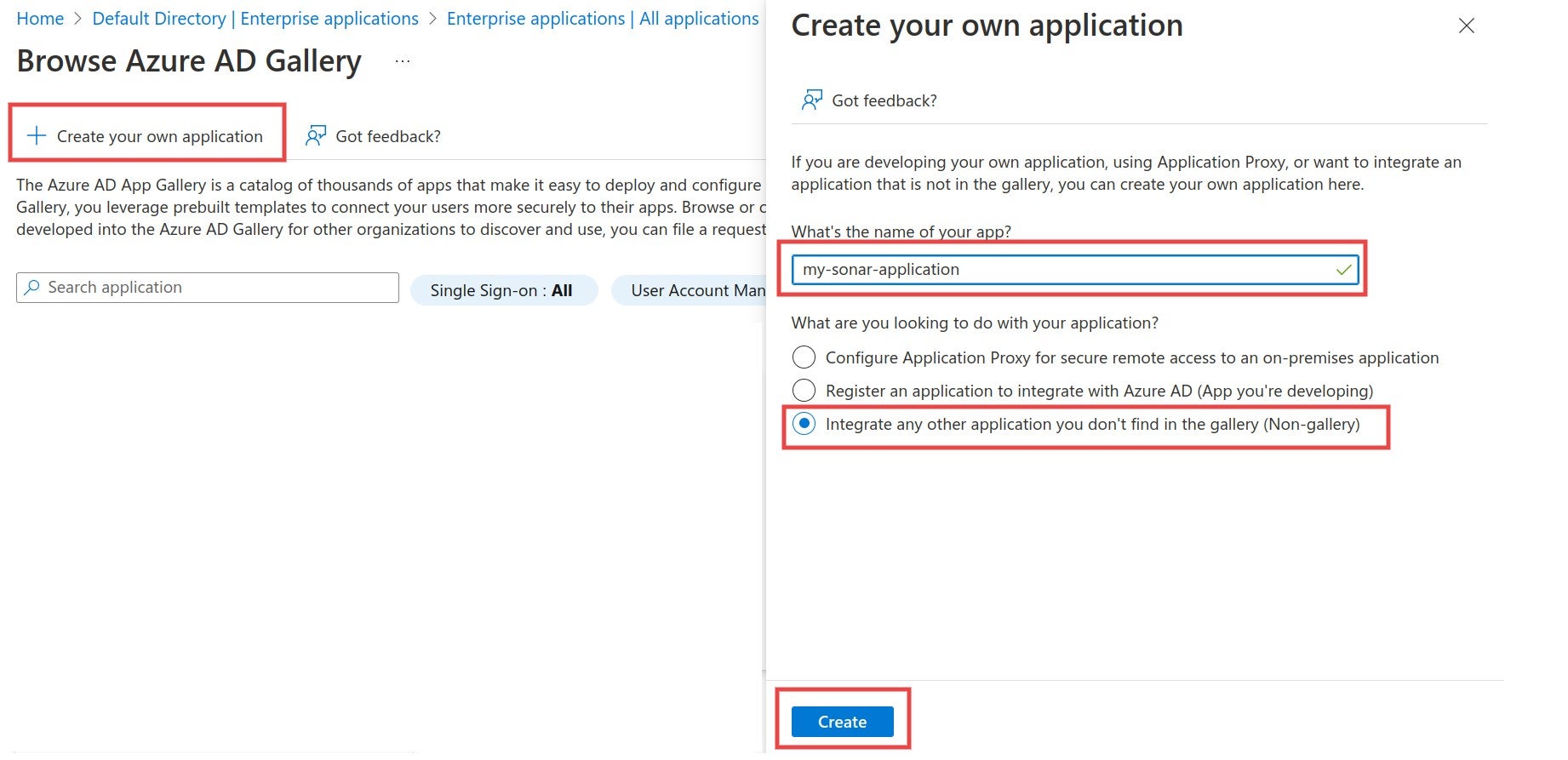Open the ellipsis menu next to Browse Azure AD Gallery
This screenshot has height=760, width=1568.
[x=401, y=60]
